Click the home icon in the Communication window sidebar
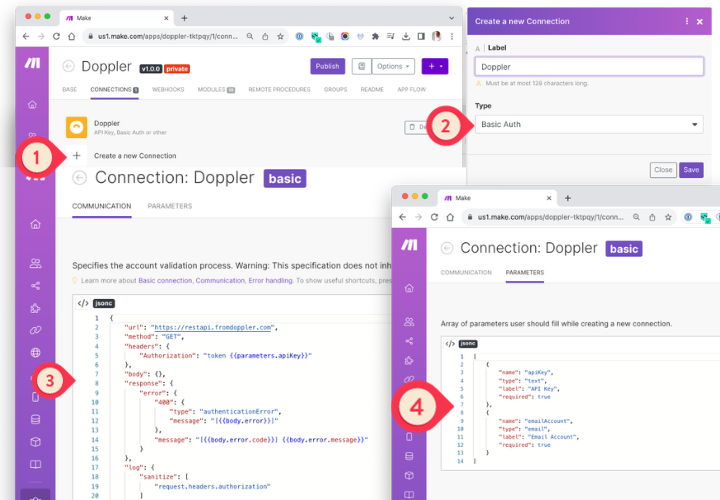Image resolution: width=720 pixels, height=500 pixels. (x=35, y=224)
